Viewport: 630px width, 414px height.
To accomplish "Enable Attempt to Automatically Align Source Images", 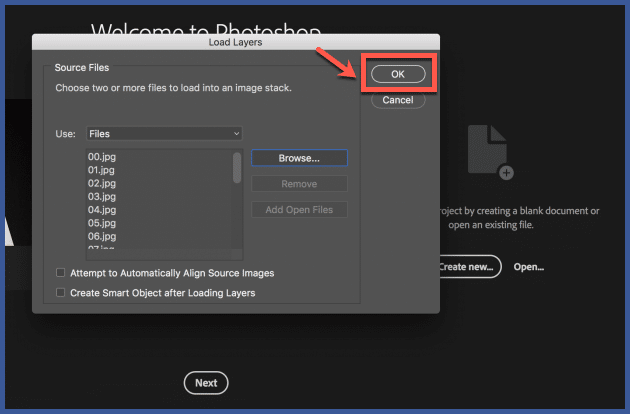I will coord(60,273).
